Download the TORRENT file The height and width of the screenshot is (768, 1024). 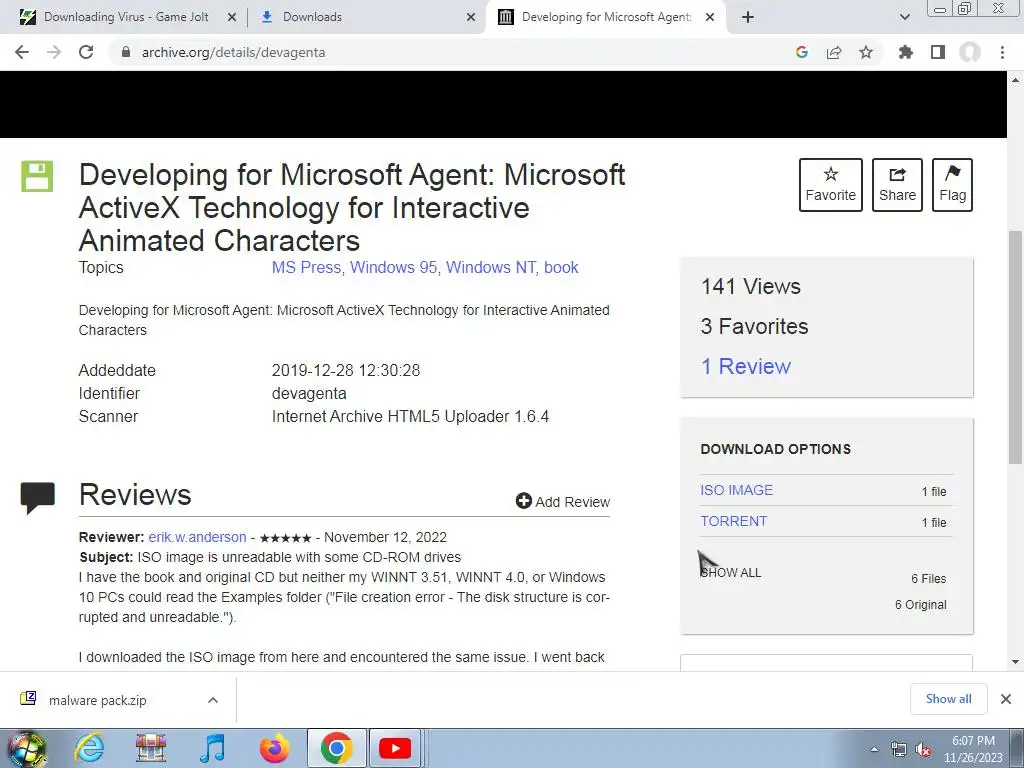pos(733,521)
